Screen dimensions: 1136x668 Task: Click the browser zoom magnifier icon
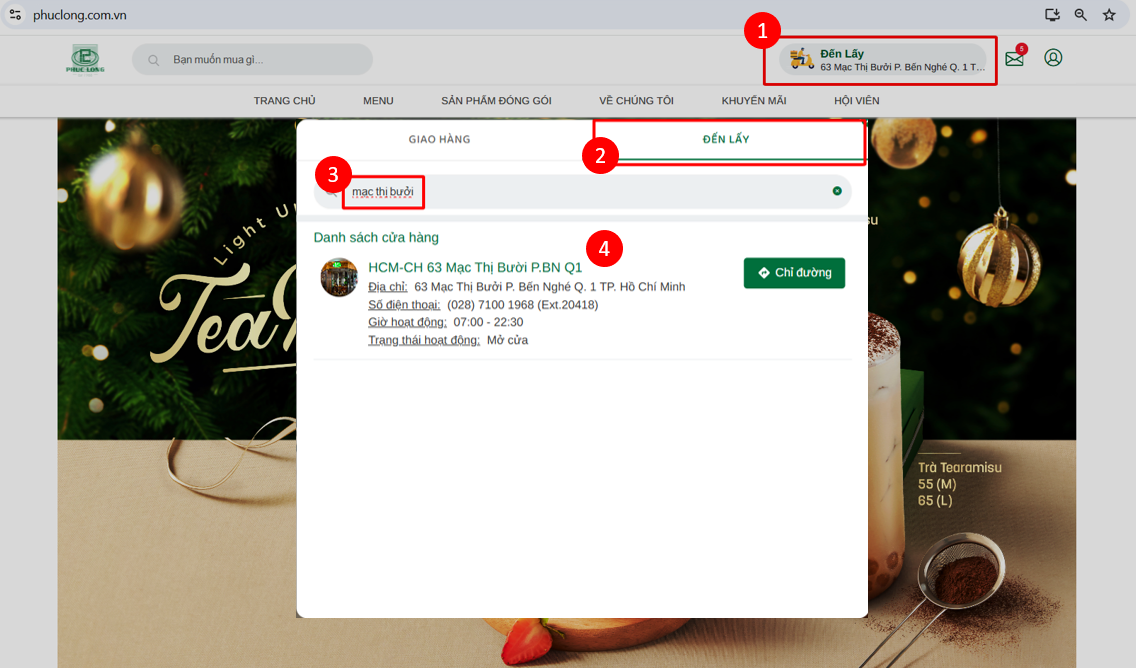pos(1081,15)
